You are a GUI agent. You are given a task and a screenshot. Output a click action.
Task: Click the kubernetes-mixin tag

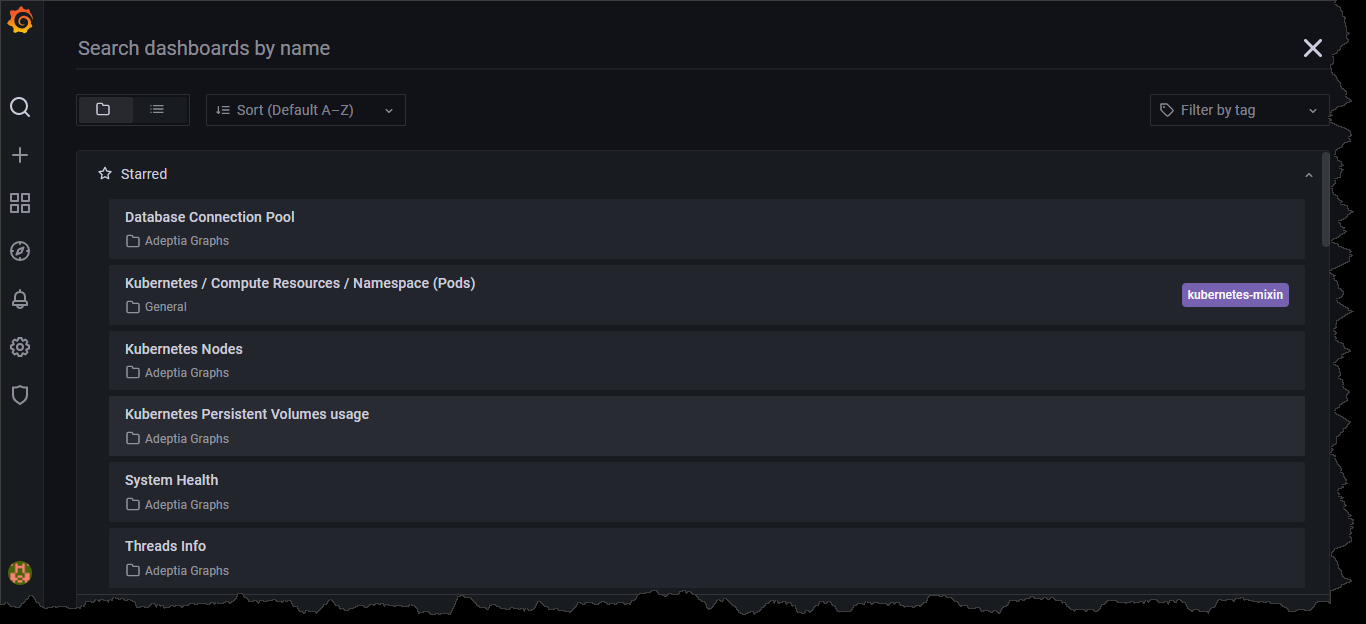pyautogui.click(x=1235, y=295)
